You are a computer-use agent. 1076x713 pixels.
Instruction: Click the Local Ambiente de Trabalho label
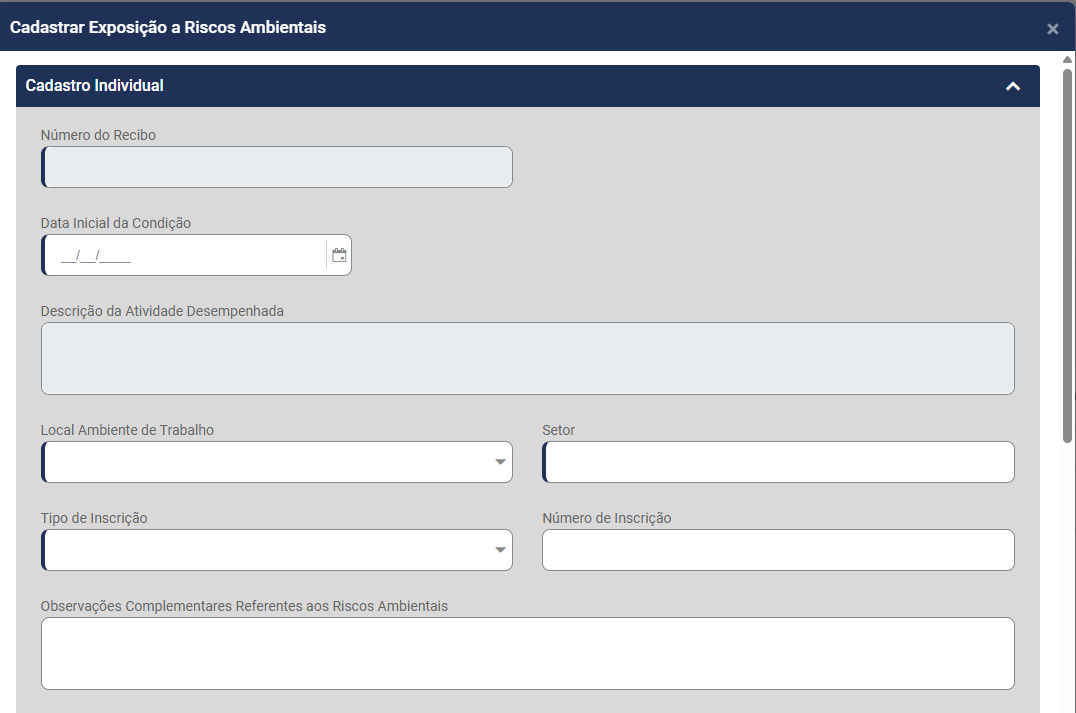click(127, 430)
